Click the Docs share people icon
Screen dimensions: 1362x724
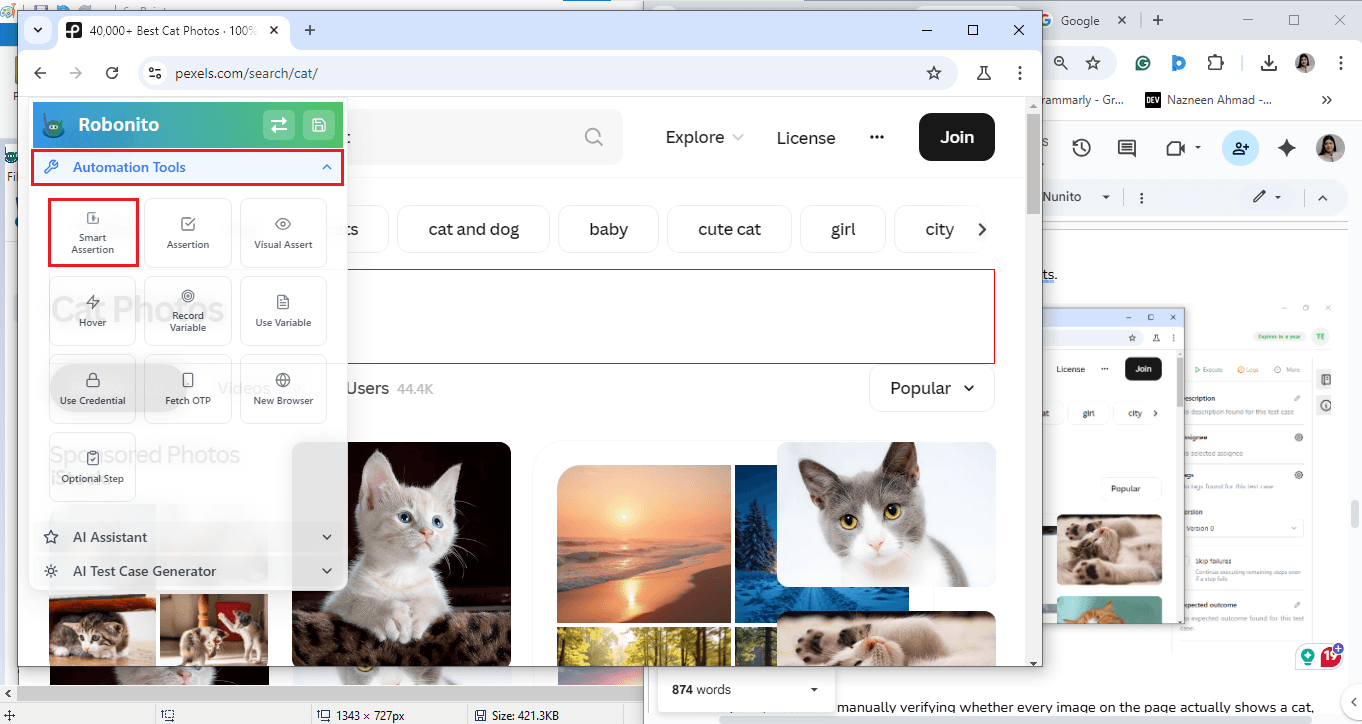(1241, 148)
